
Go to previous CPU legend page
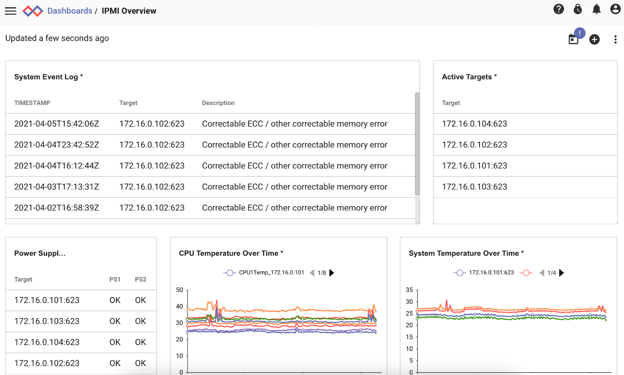[x=312, y=273]
